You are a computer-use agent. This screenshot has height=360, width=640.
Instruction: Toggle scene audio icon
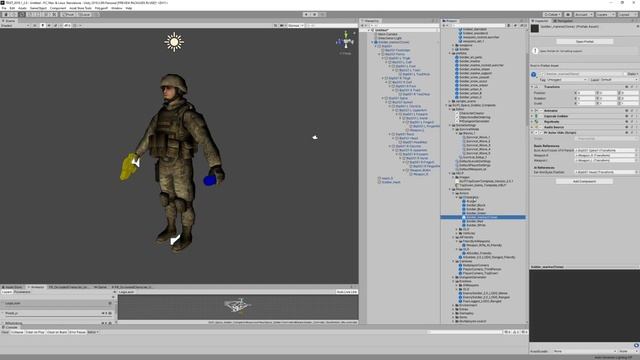(49, 25)
